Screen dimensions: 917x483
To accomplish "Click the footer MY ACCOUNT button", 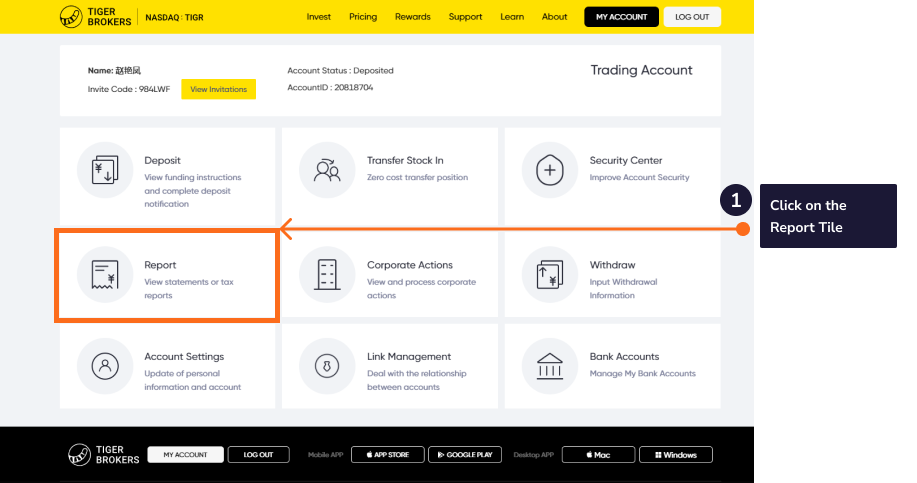I will click(185, 455).
